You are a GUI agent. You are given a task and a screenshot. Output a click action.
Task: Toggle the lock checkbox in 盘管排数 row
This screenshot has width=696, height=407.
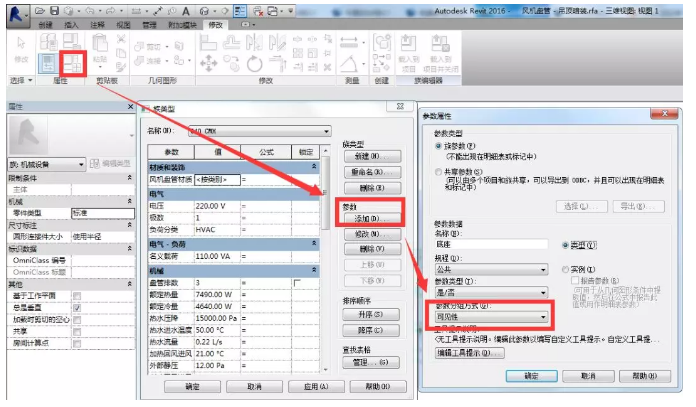click(297, 283)
